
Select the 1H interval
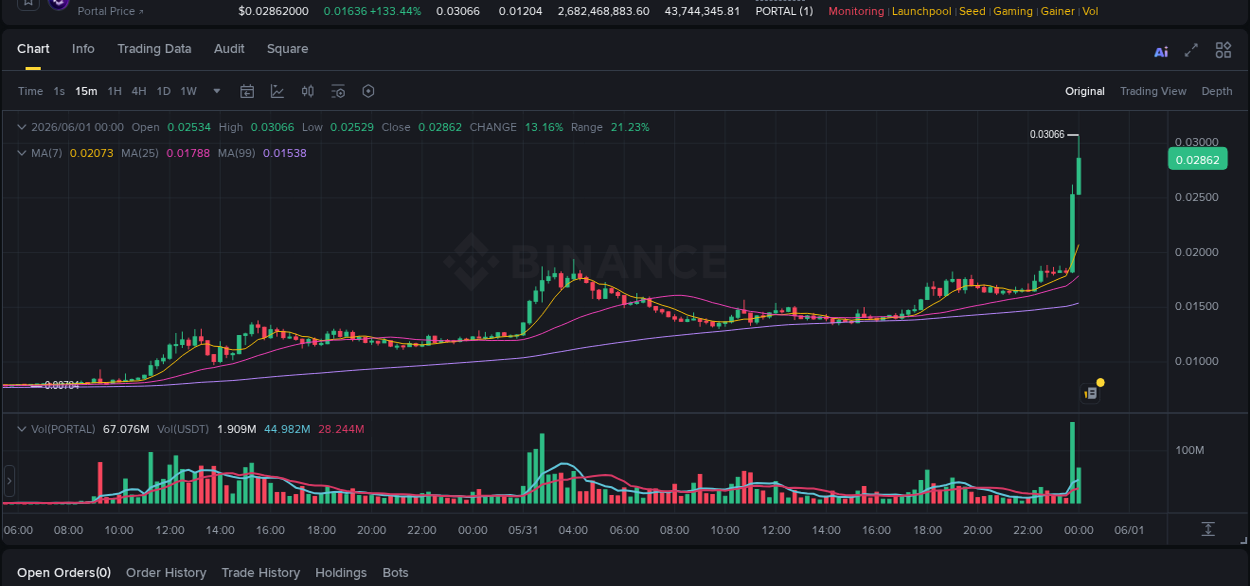(115, 91)
